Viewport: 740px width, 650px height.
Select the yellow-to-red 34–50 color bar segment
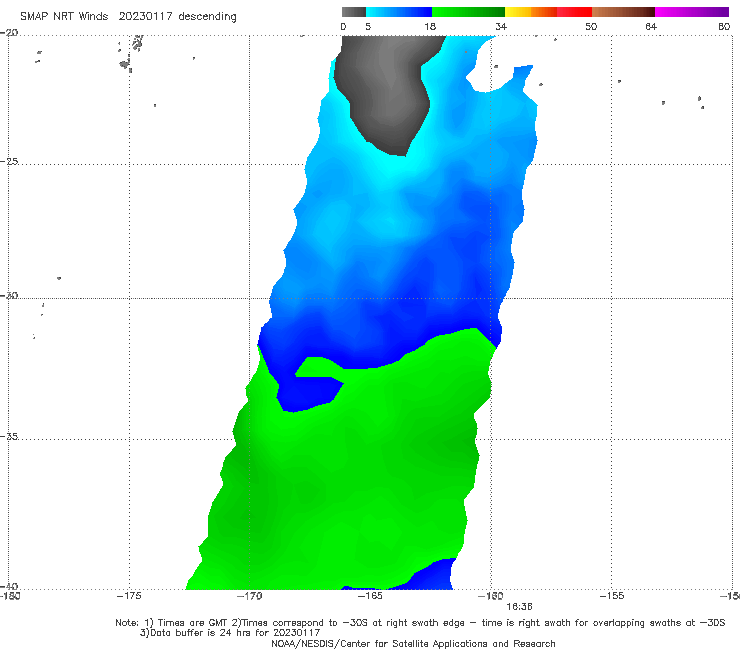(548, 12)
